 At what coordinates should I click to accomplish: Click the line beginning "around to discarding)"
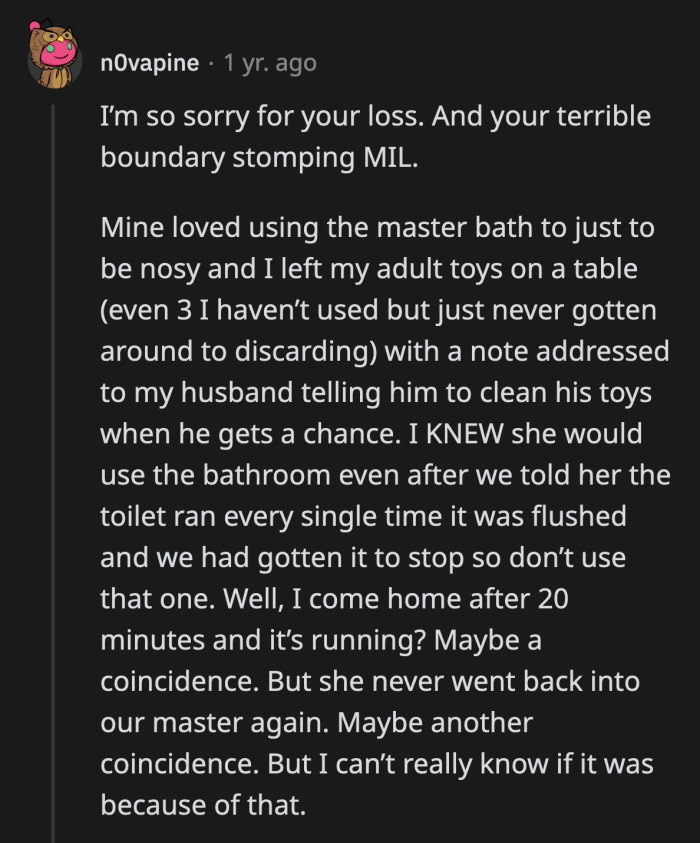(x=384, y=351)
